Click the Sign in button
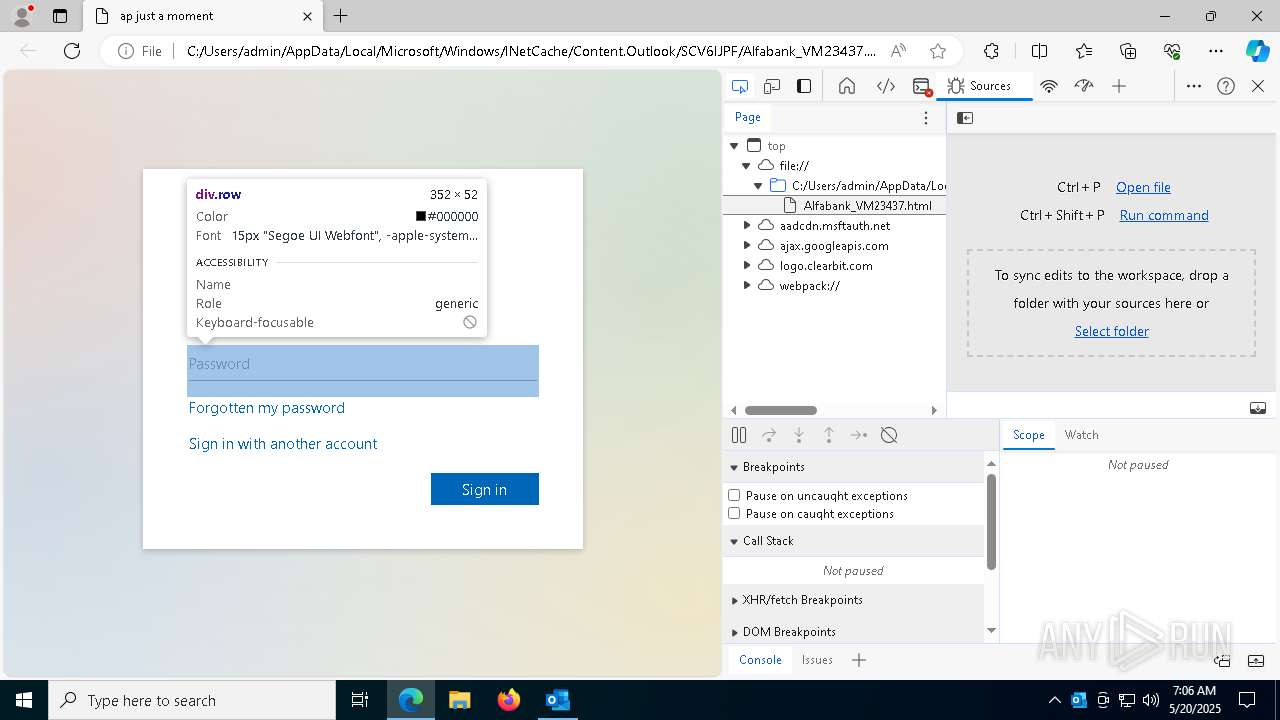The image size is (1280, 720). (x=485, y=489)
